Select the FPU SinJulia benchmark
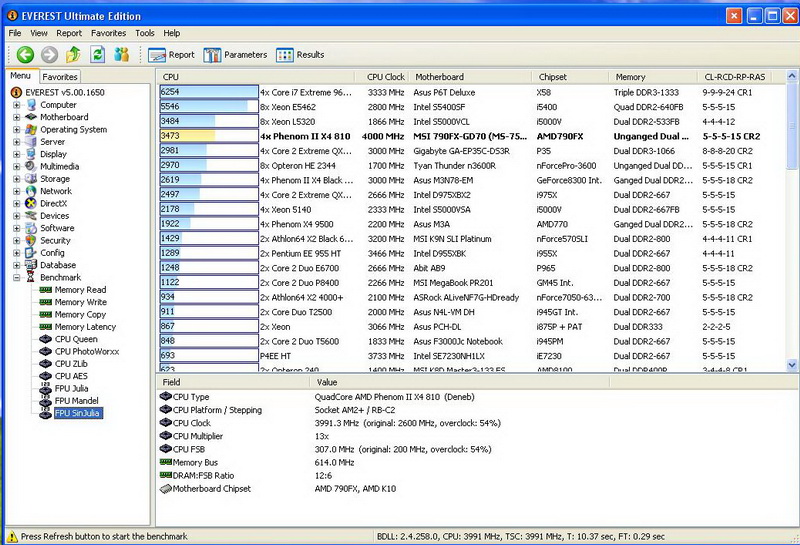Screen dimensions: 800x545 [78, 413]
